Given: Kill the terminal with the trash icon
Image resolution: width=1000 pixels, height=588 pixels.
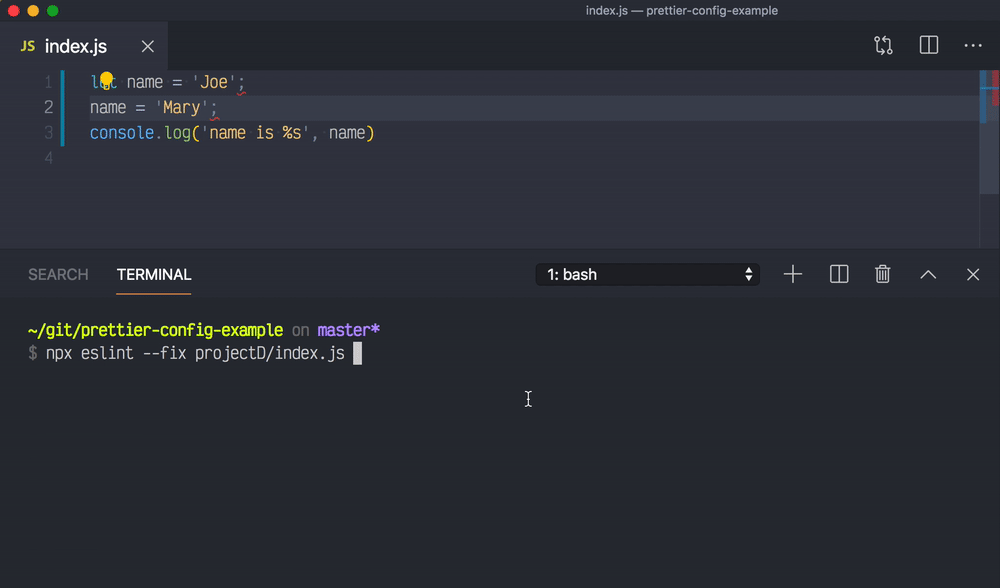Looking at the screenshot, I should 882,274.
